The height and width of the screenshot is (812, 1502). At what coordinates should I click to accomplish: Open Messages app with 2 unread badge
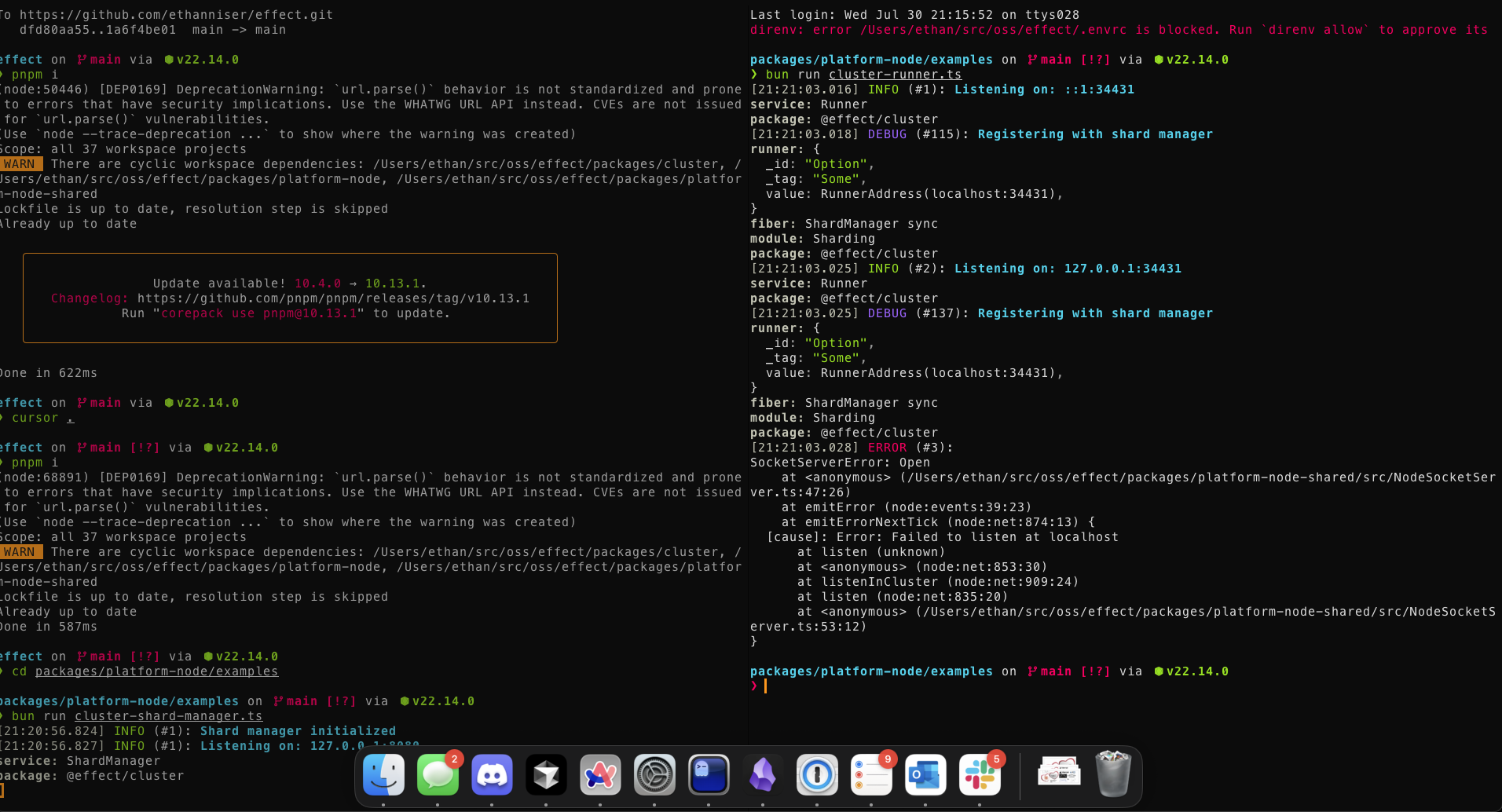[438, 775]
